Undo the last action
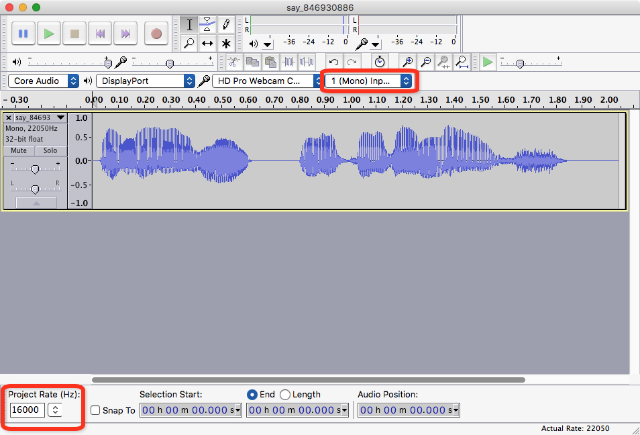Viewport: 640px width, 435px height. pos(333,62)
